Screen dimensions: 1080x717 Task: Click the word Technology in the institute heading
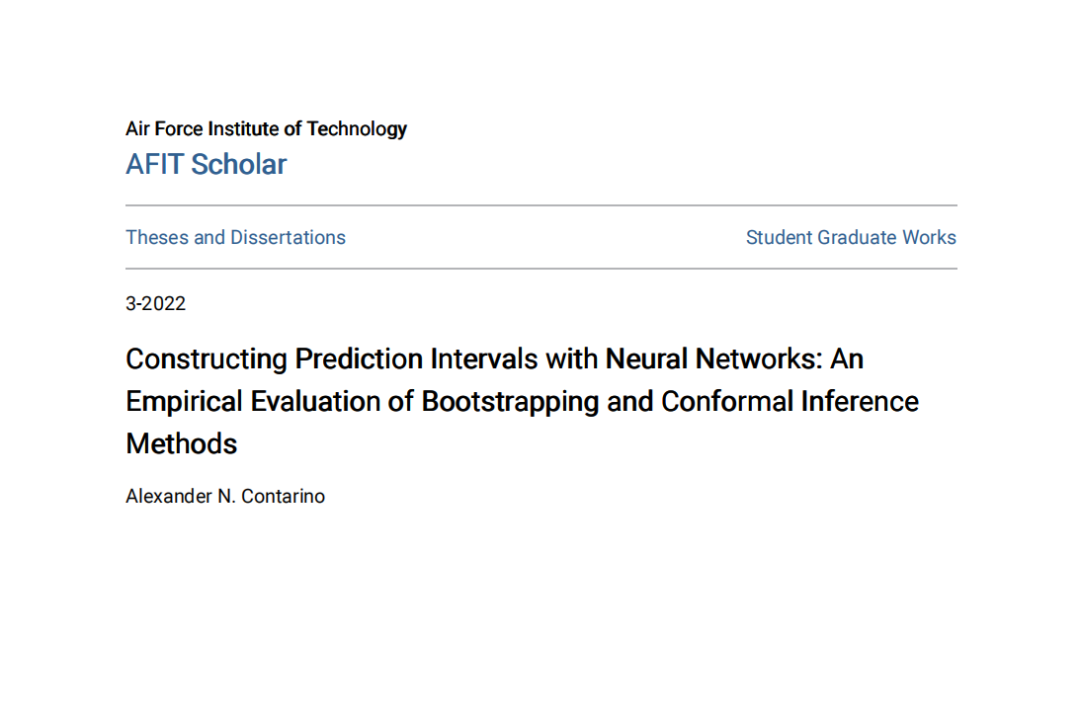(357, 128)
